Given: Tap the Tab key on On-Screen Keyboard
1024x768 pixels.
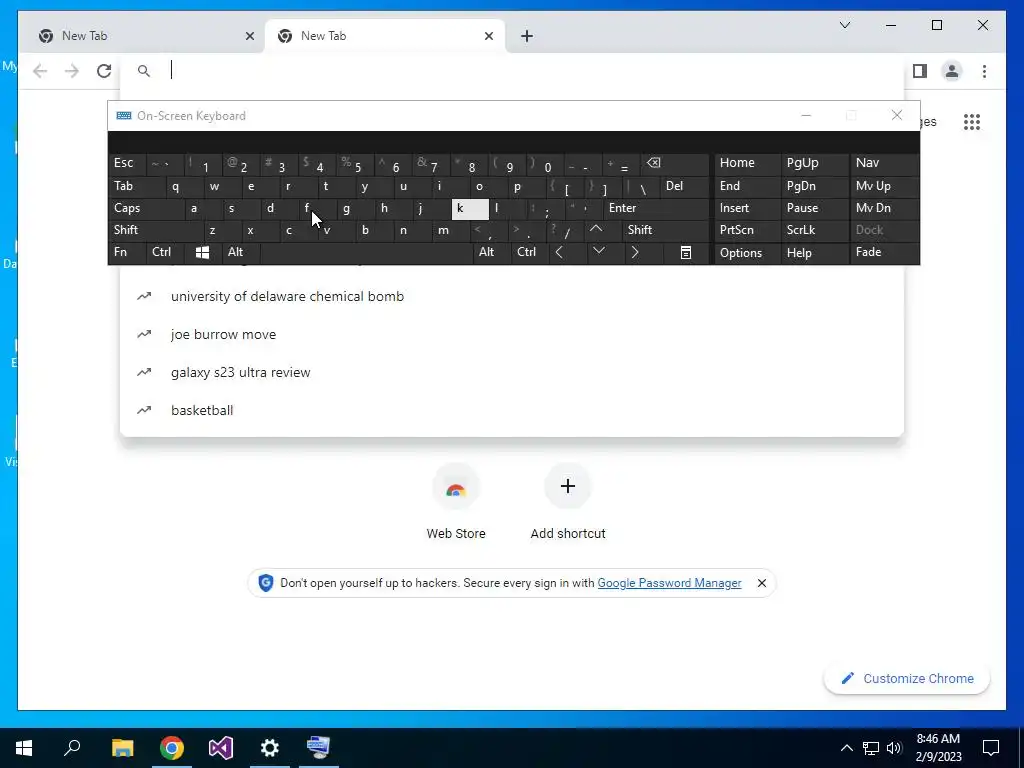Looking at the screenshot, I should point(136,186).
